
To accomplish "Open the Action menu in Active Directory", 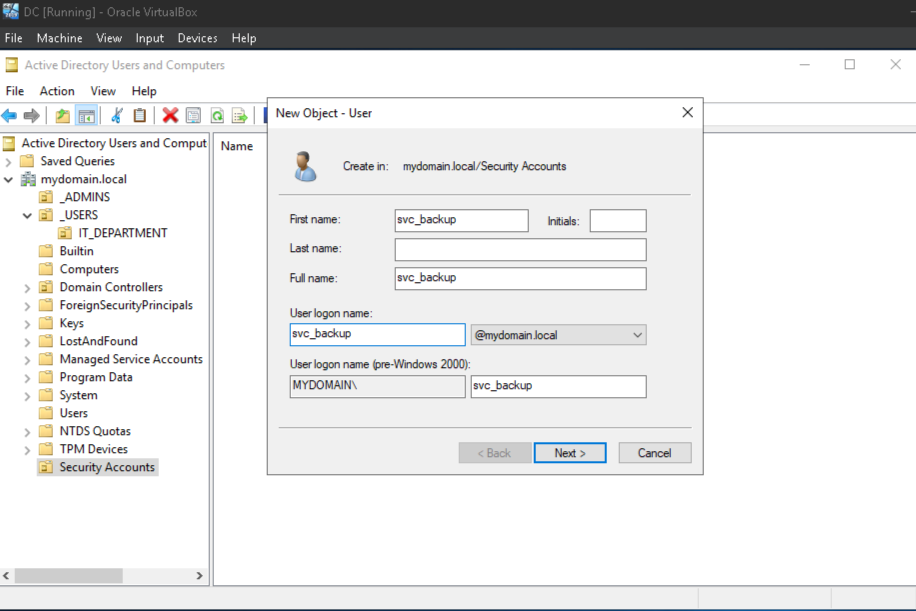I will click(57, 91).
